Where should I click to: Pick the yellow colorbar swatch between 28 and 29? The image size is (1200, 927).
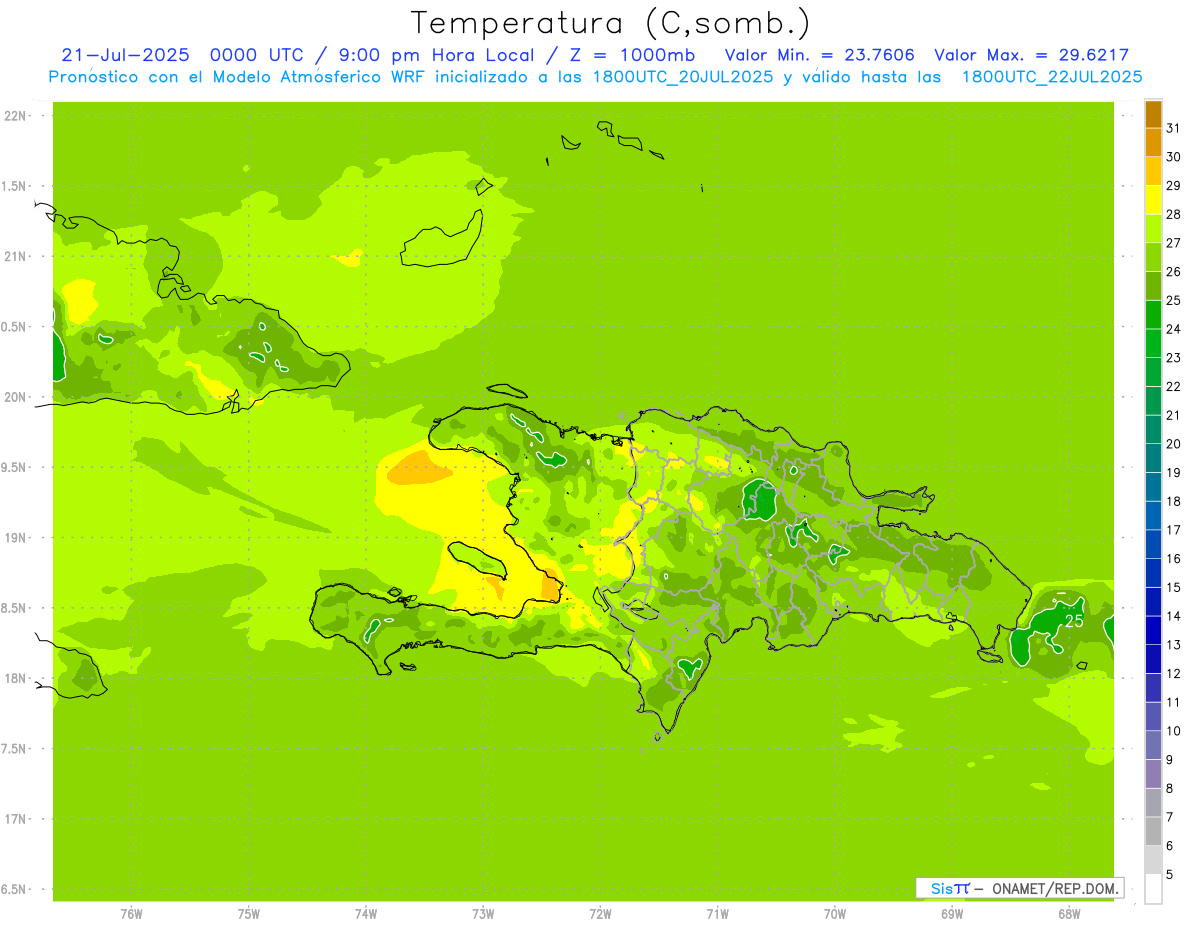pos(1153,200)
